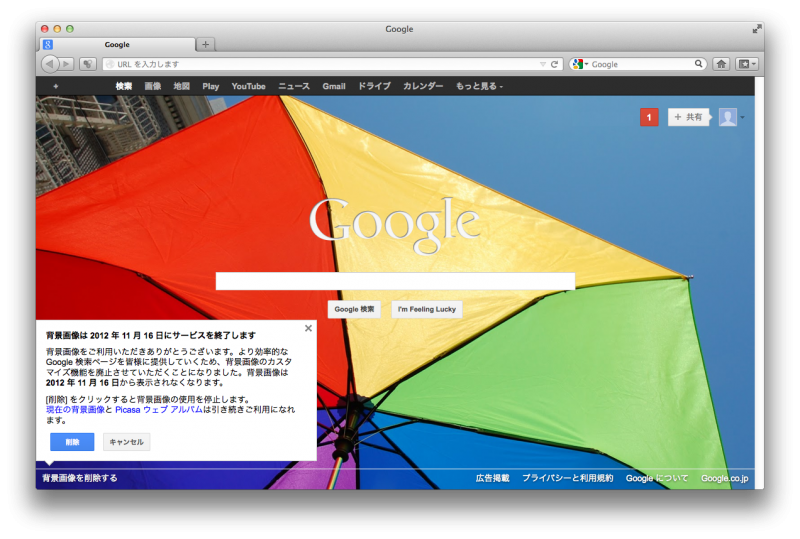Click 背景画像を削除する footer link

(80, 478)
